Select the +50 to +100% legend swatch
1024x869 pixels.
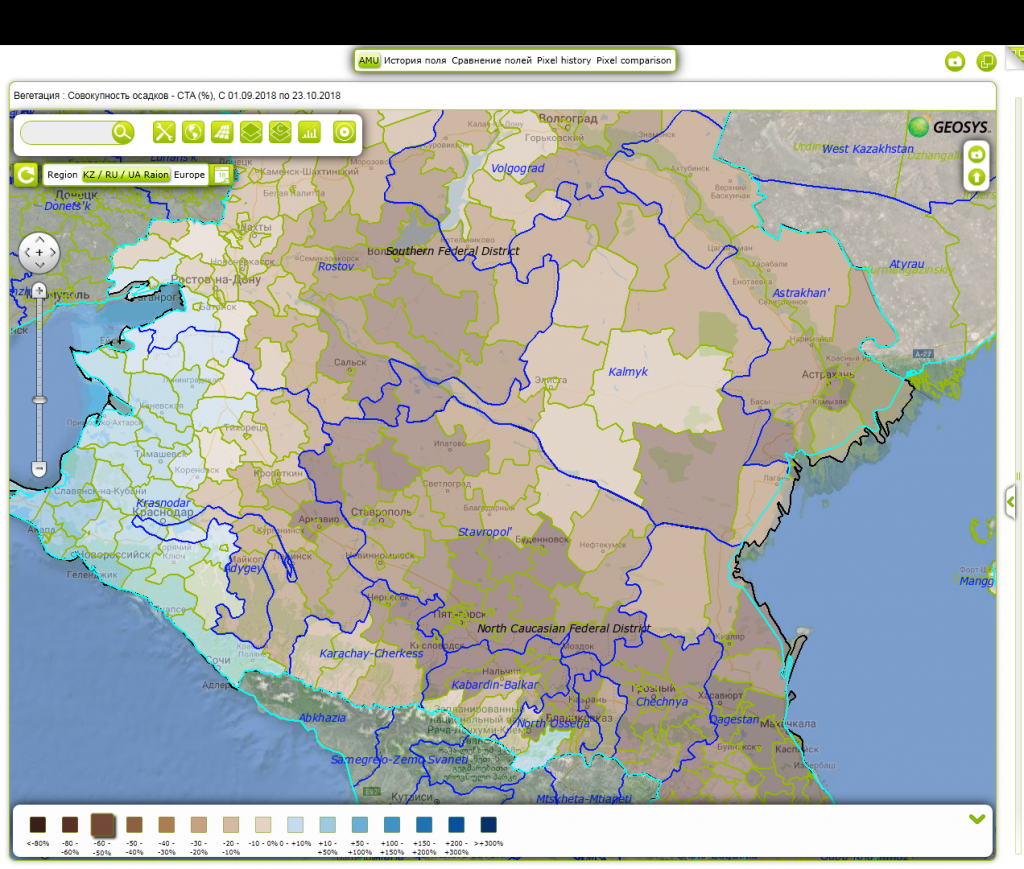(x=360, y=825)
